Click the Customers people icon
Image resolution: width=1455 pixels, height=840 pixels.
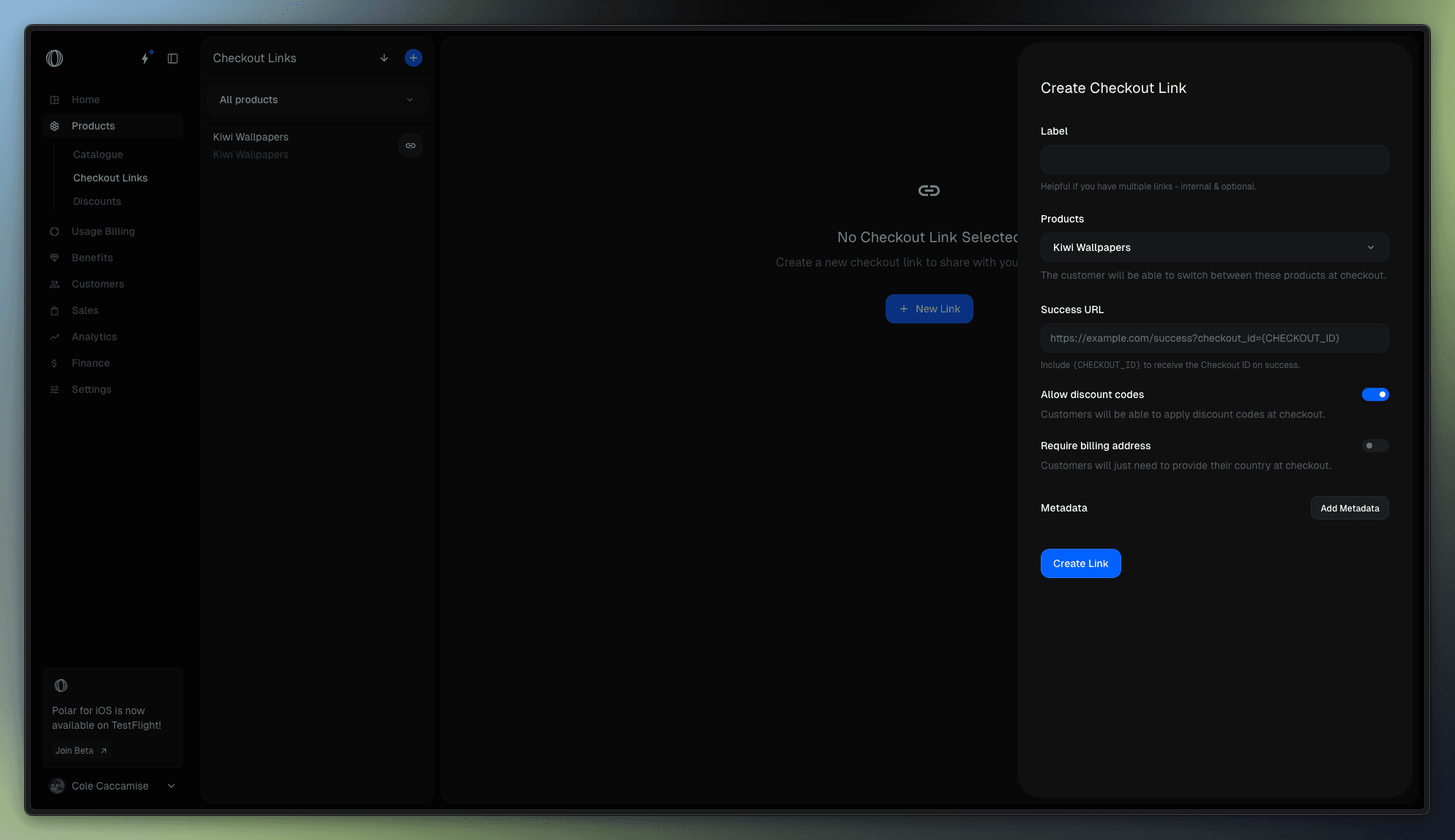tap(55, 284)
